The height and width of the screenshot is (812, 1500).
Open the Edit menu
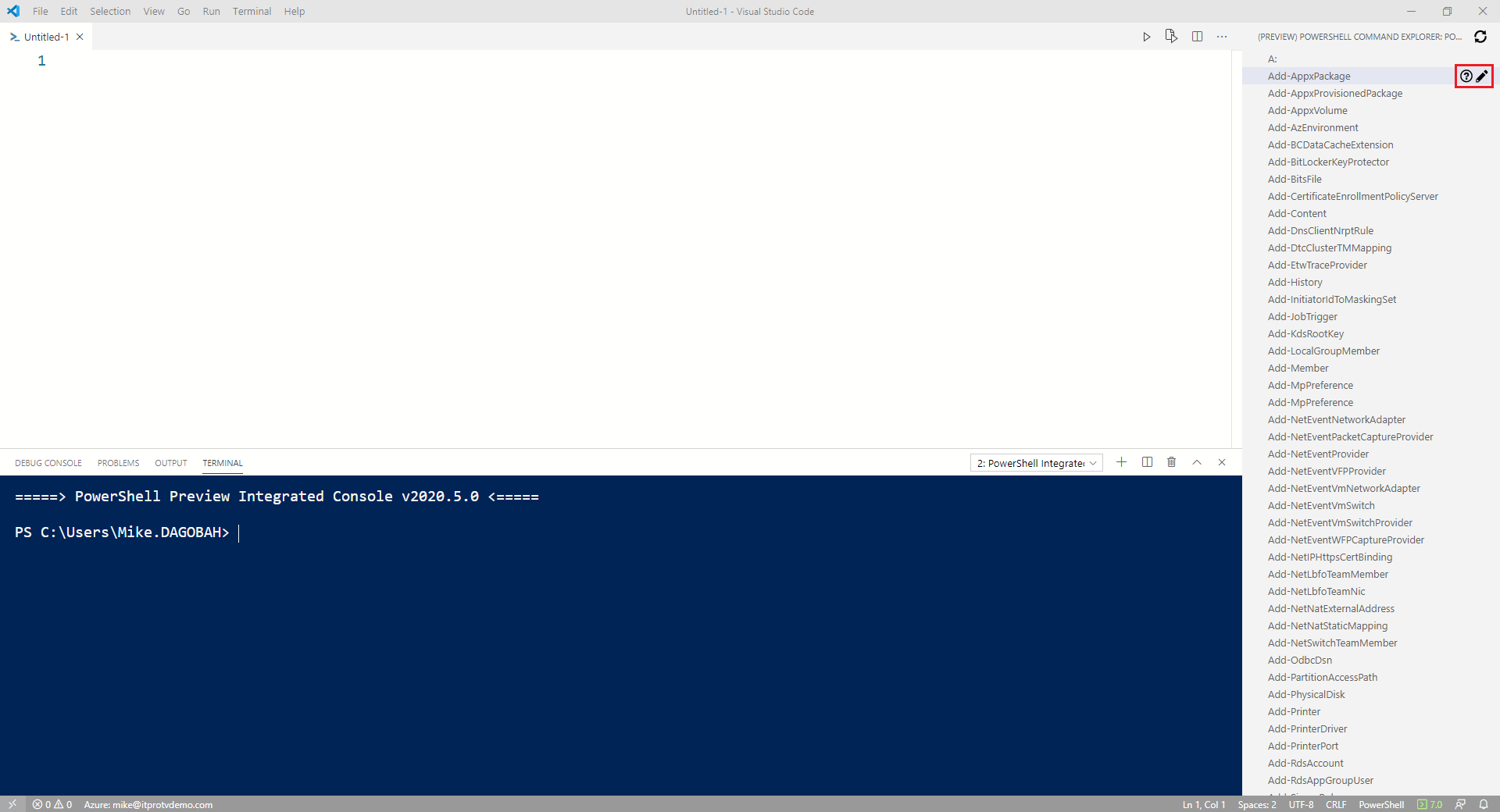click(x=69, y=11)
